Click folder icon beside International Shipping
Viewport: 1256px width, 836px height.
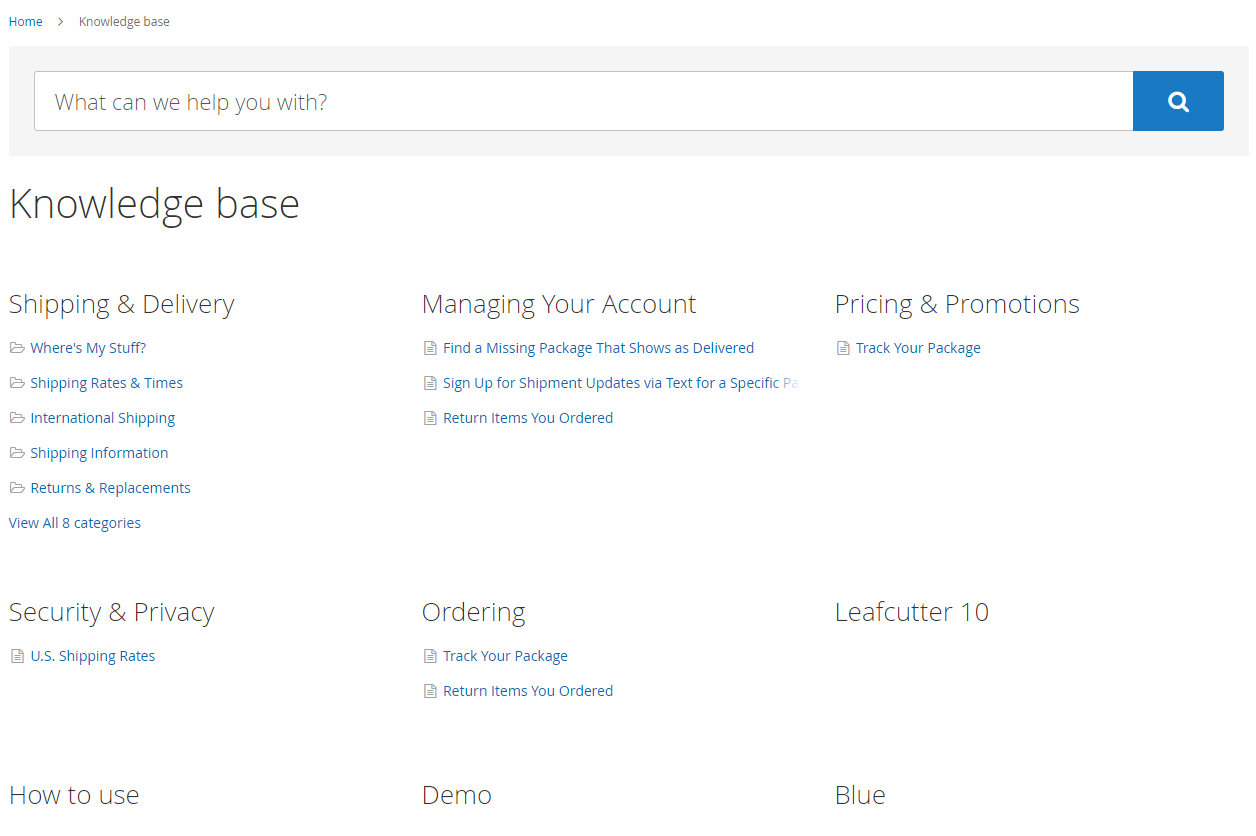[x=17, y=418]
